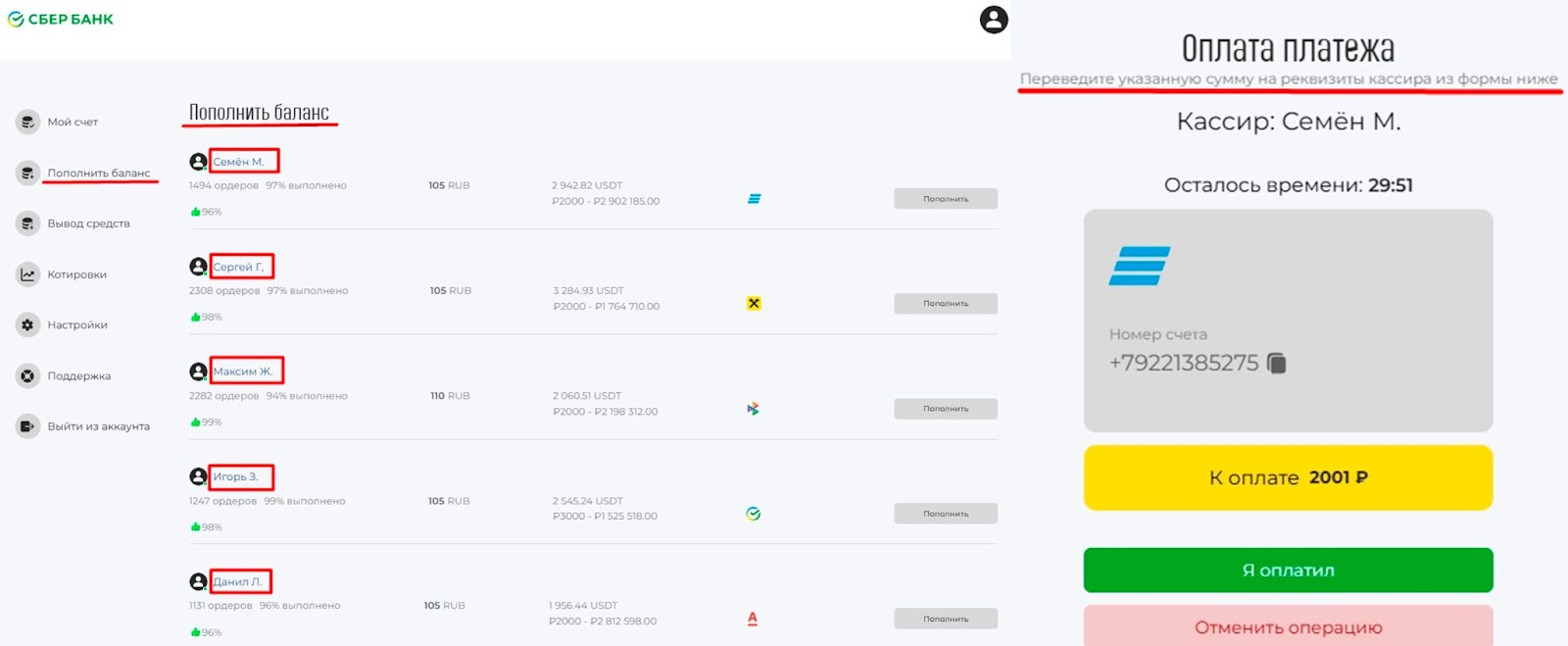Open cashier name Сергей Г. link
The image size is (1568, 646).
(x=238, y=267)
